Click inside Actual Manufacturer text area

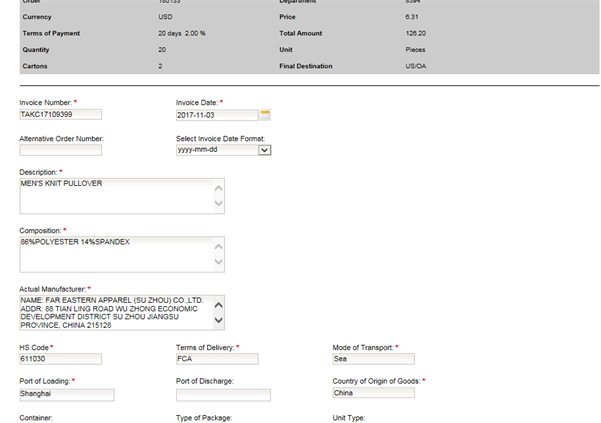pyautogui.click(x=115, y=311)
